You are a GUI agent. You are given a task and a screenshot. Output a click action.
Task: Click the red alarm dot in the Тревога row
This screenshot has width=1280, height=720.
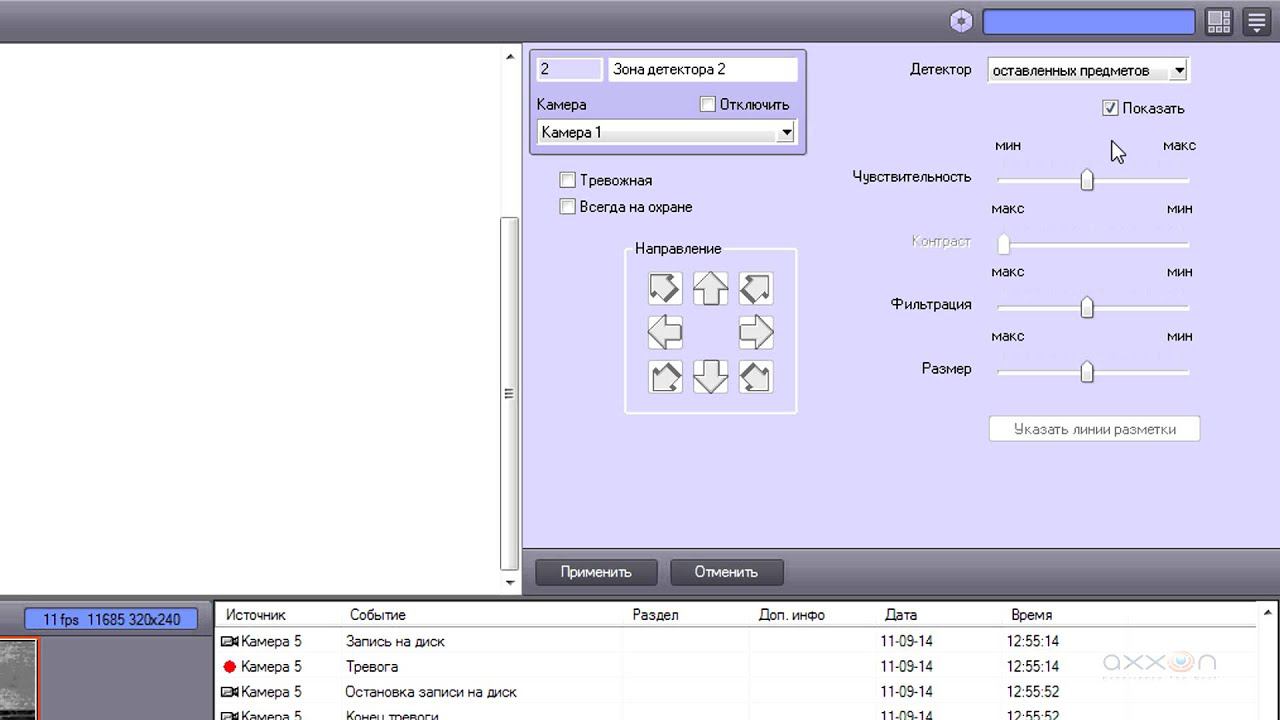pos(230,666)
